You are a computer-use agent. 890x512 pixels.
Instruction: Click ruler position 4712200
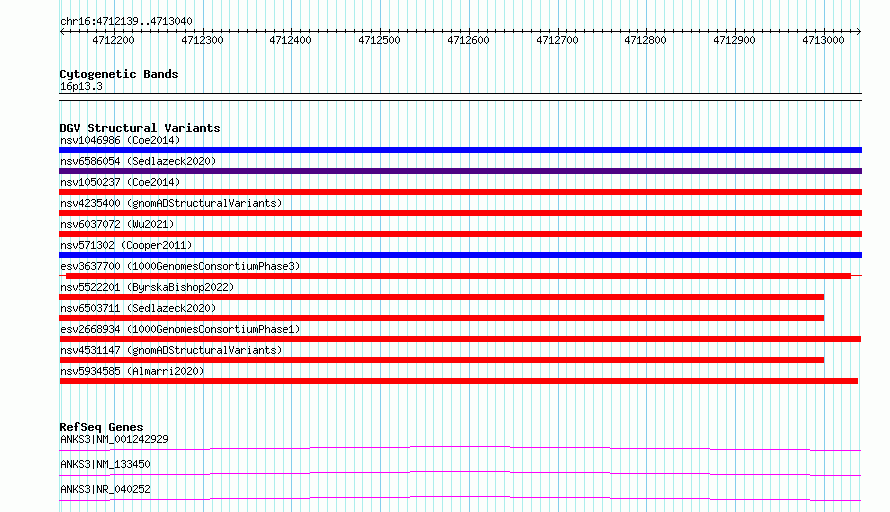pyautogui.click(x=114, y=40)
